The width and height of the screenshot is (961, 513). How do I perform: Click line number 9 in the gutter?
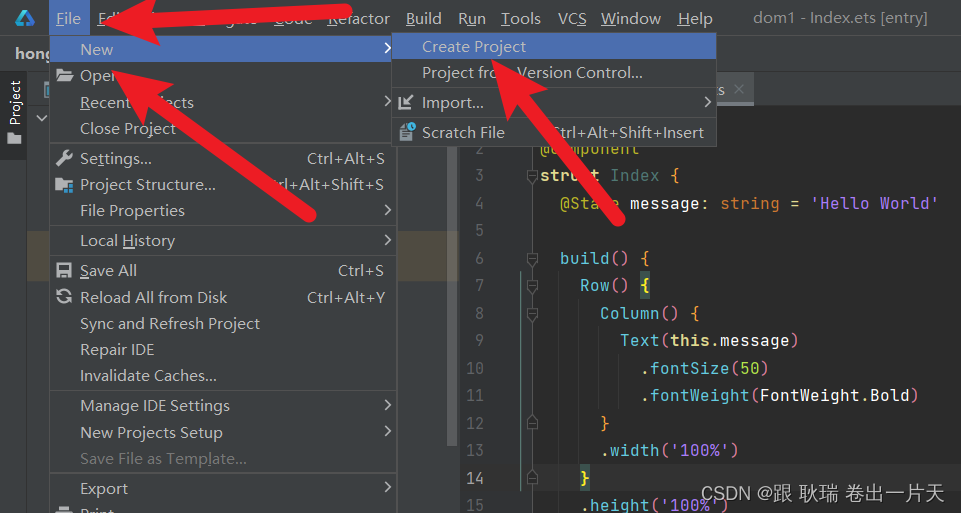click(479, 340)
